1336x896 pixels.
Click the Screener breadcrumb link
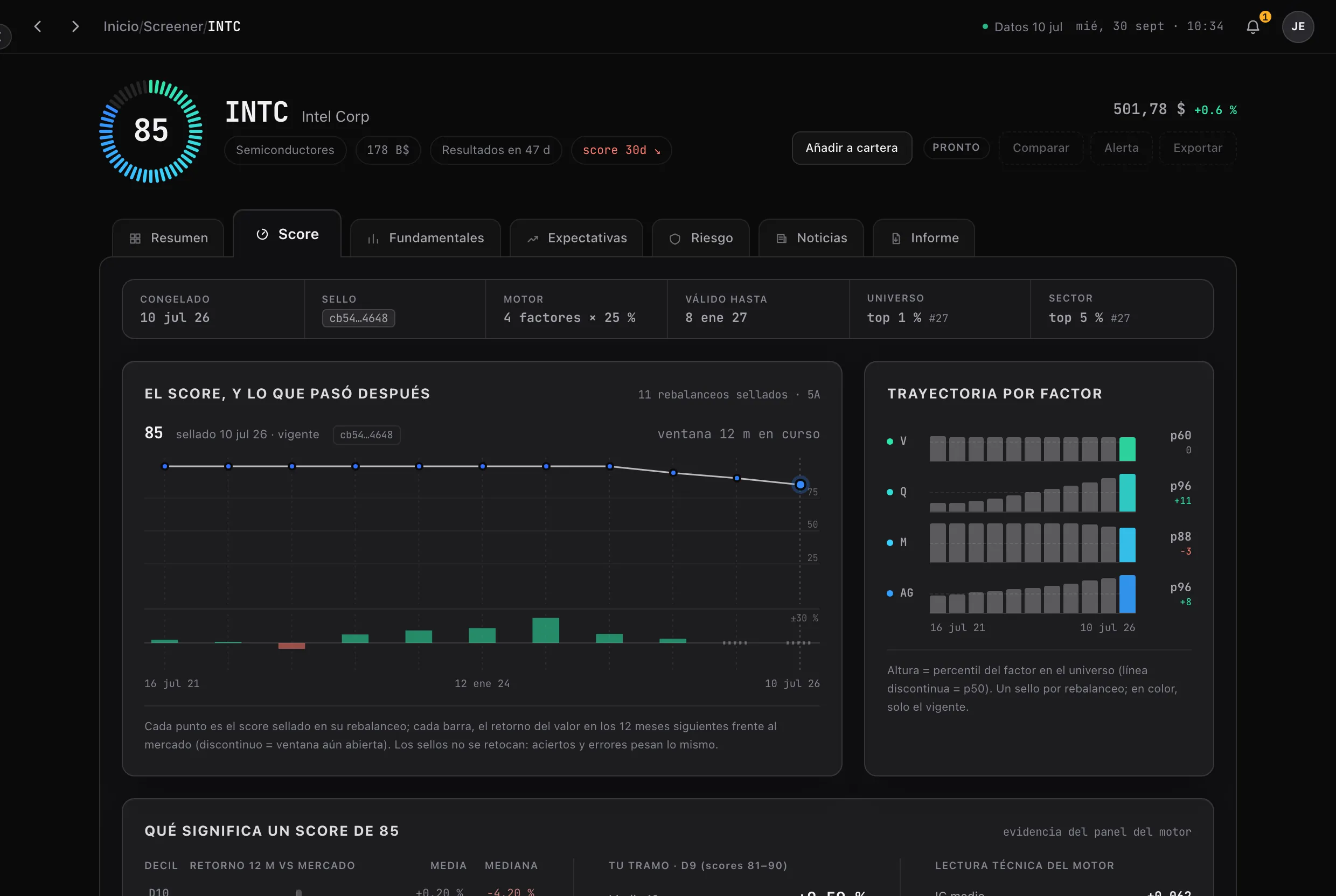tap(173, 26)
